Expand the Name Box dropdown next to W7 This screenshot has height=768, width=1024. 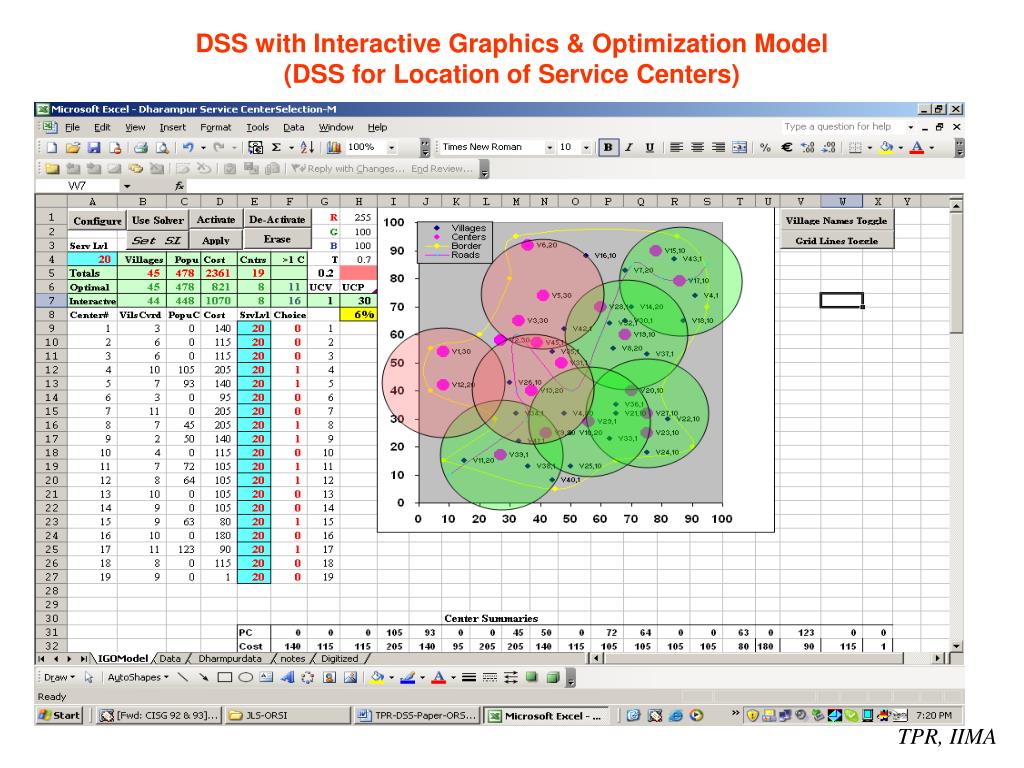[127, 186]
